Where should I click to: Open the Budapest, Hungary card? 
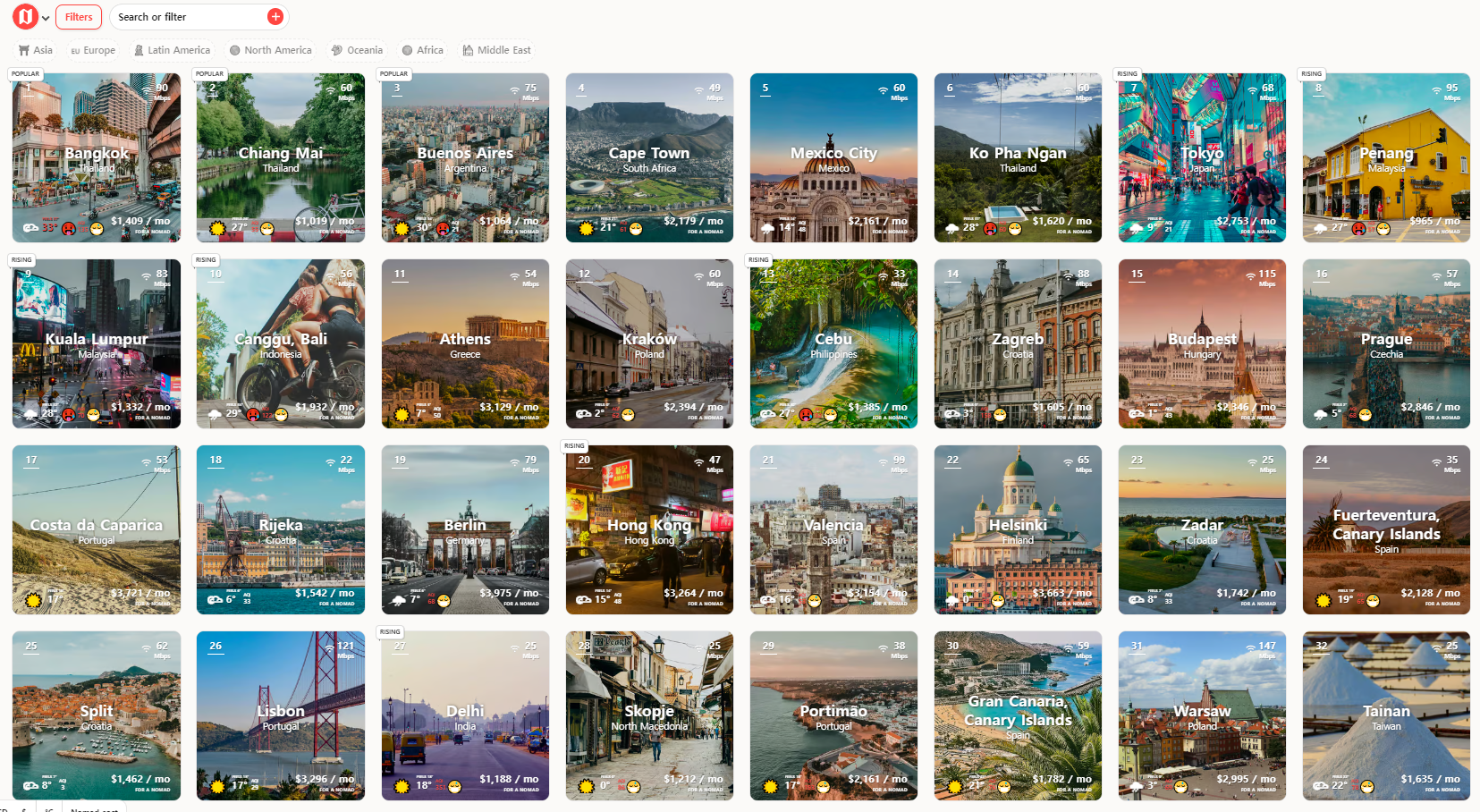1202,343
